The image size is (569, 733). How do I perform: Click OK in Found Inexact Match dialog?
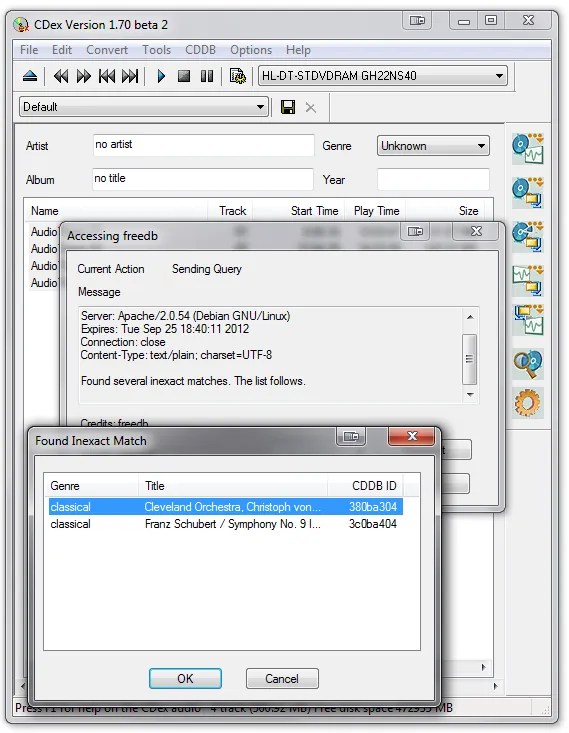click(185, 678)
